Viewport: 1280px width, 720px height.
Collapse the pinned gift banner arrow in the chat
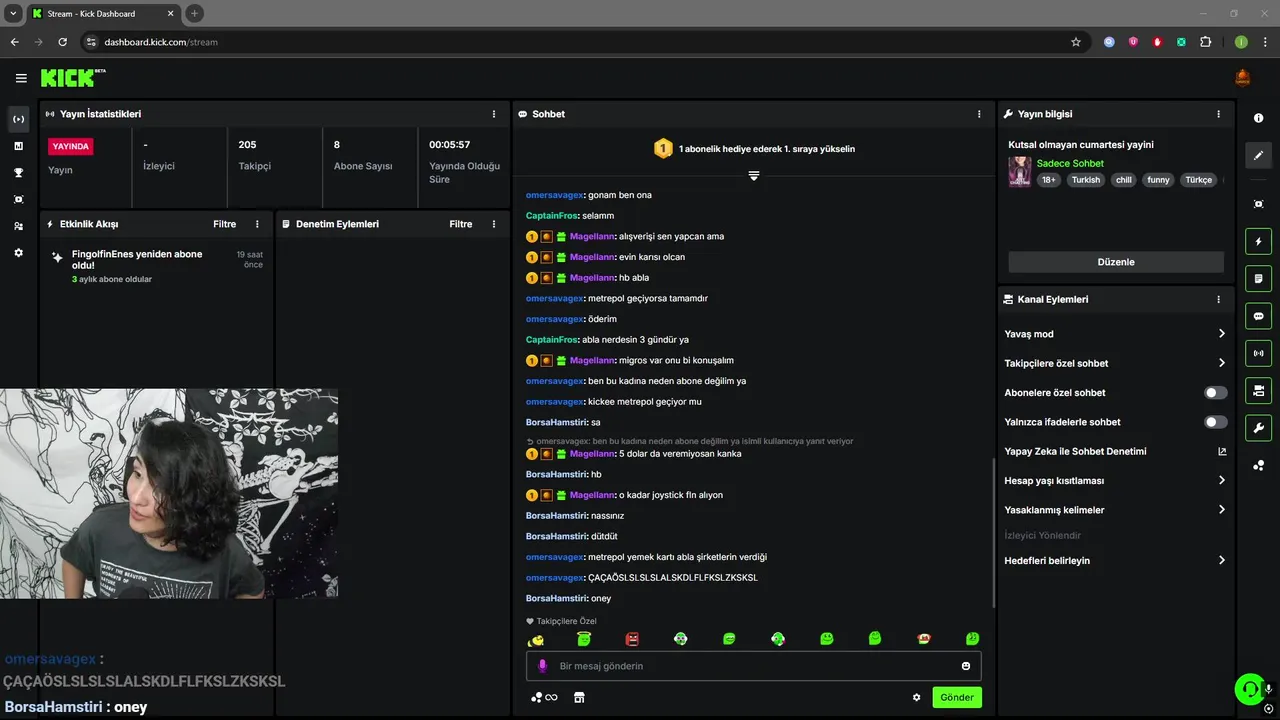coord(754,176)
